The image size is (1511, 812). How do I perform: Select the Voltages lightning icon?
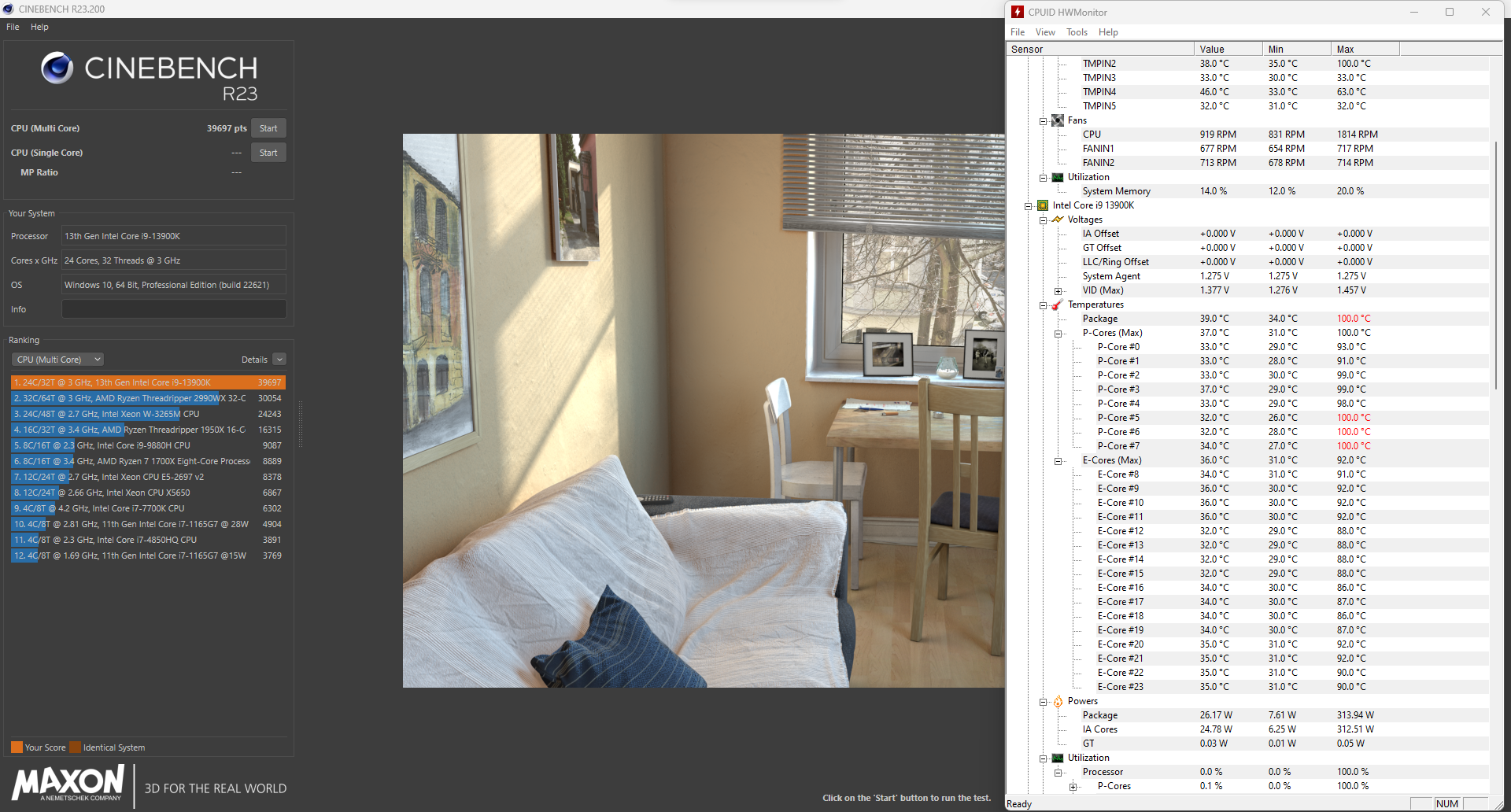coord(1058,220)
